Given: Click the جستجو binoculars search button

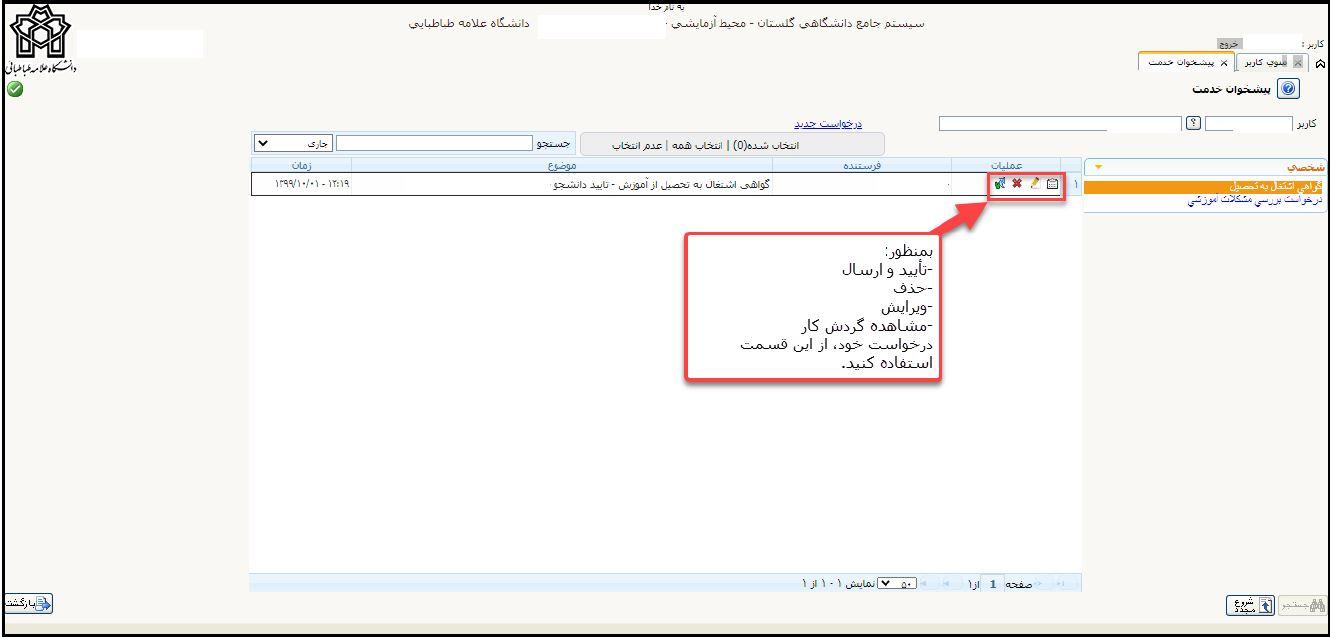Looking at the screenshot, I should point(1301,604).
